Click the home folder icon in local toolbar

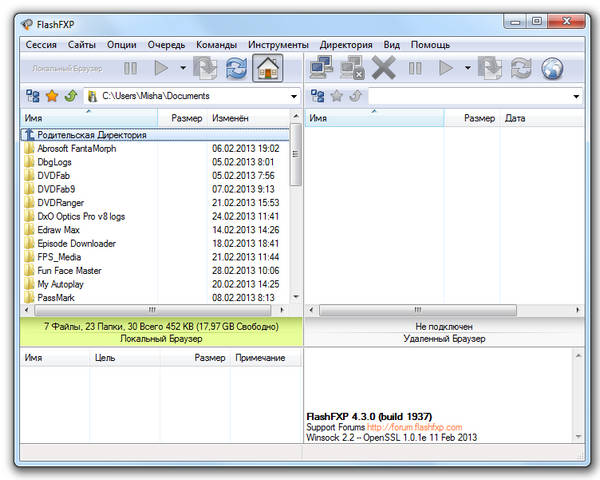pos(267,69)
